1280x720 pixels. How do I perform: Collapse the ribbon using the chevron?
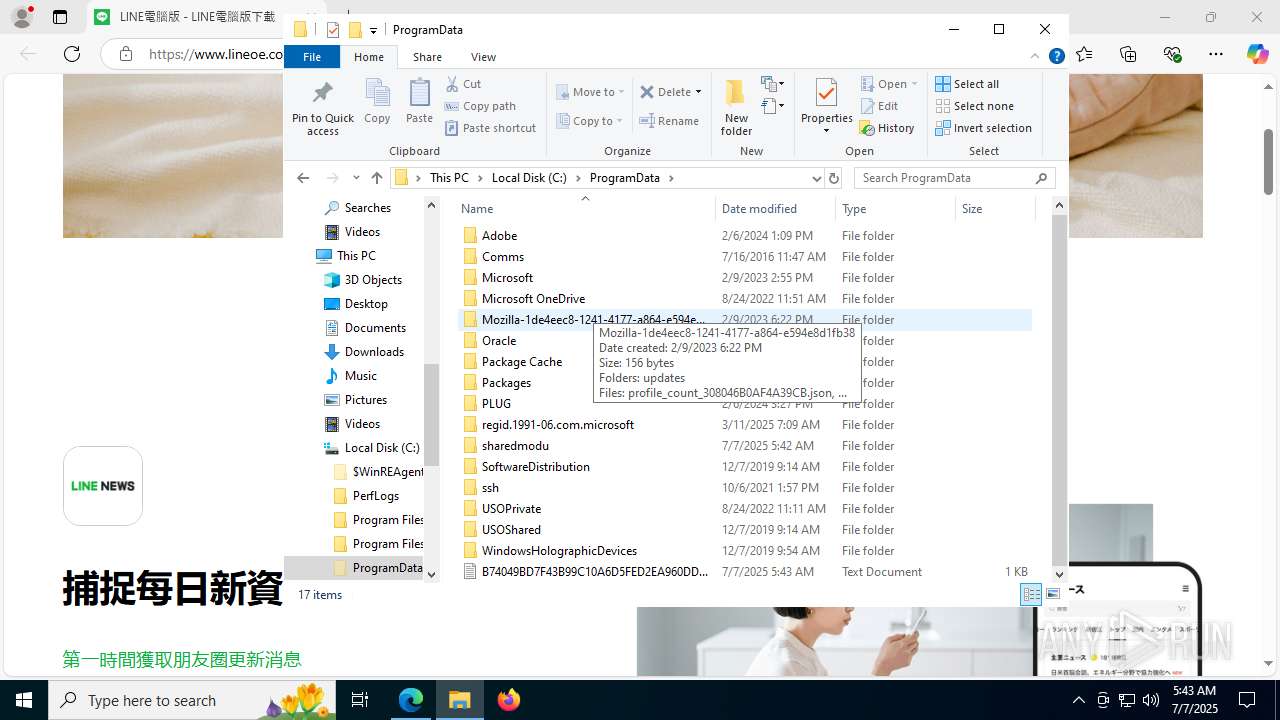1035,57
